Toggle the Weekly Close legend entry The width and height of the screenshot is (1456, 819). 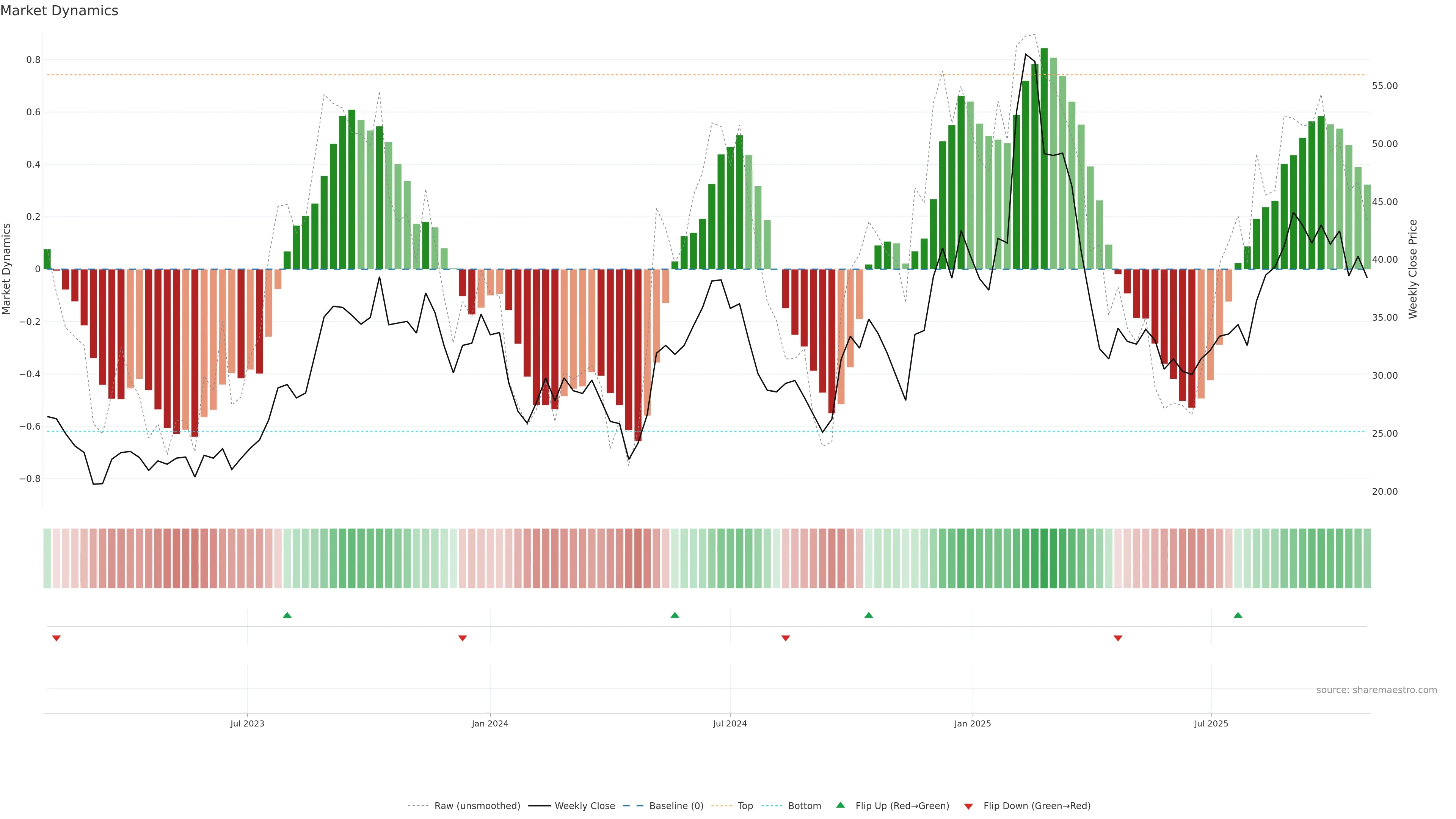(x=584, y=806)
